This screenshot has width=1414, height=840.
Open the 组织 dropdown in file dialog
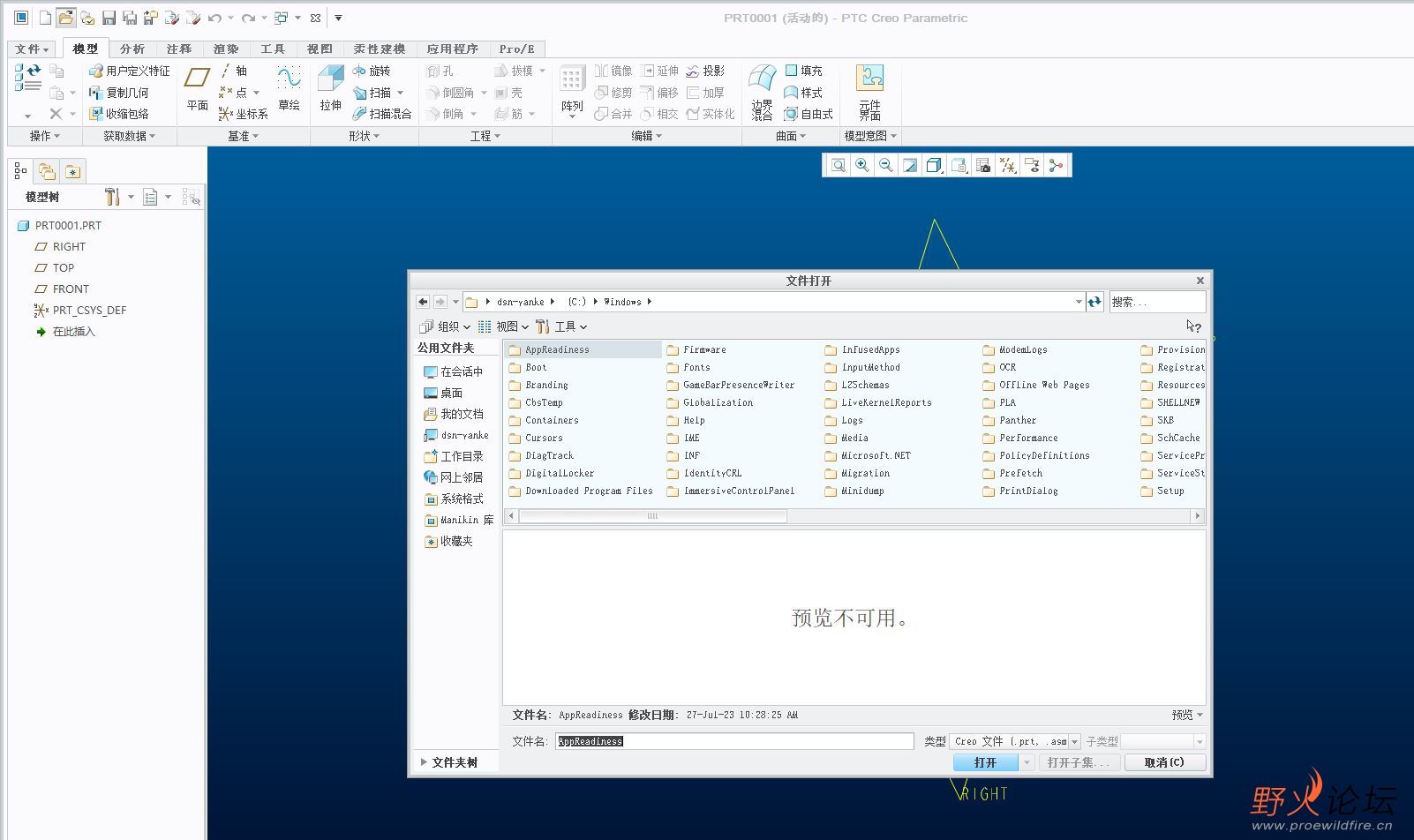(x=446, y=326)
